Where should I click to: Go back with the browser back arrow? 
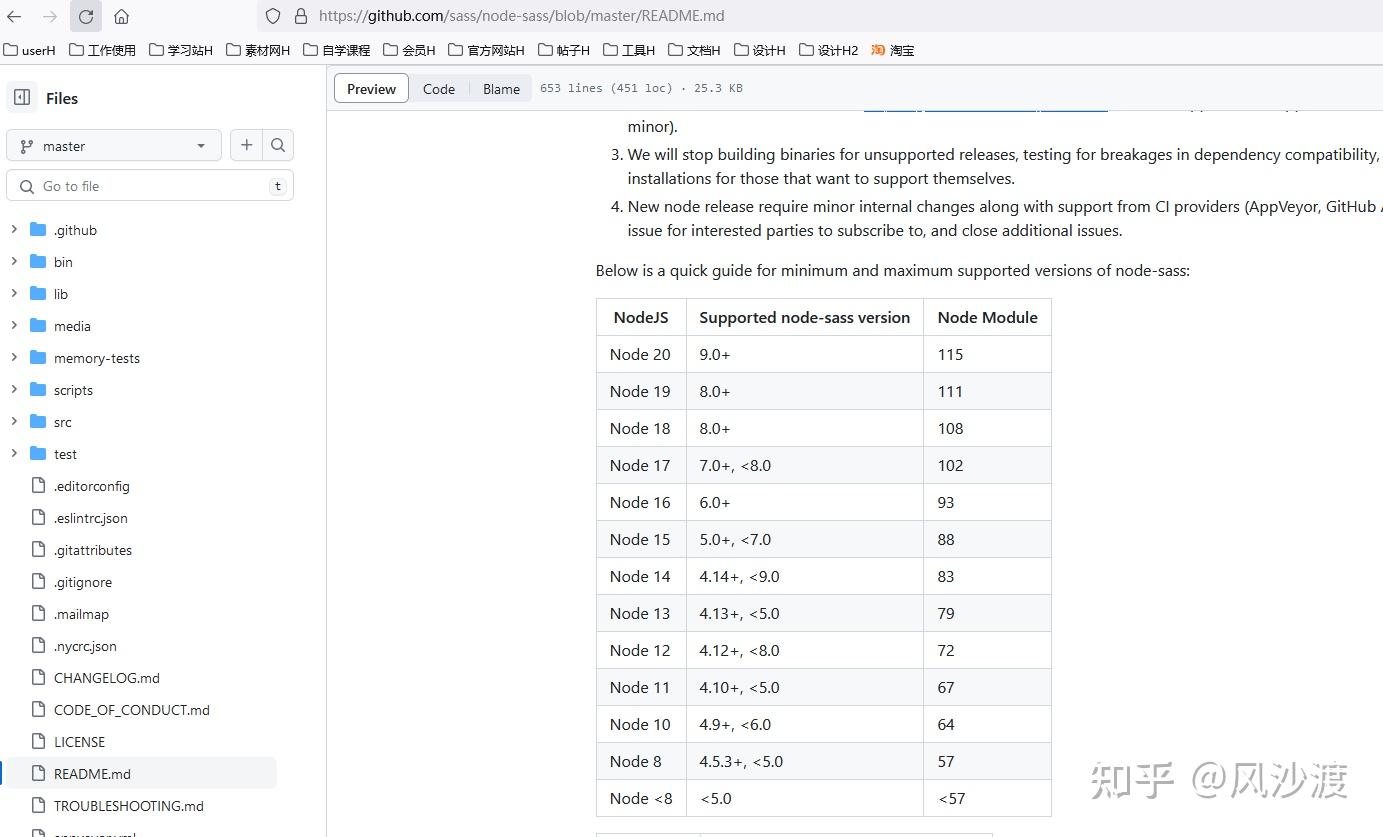(x=15, y=16)
